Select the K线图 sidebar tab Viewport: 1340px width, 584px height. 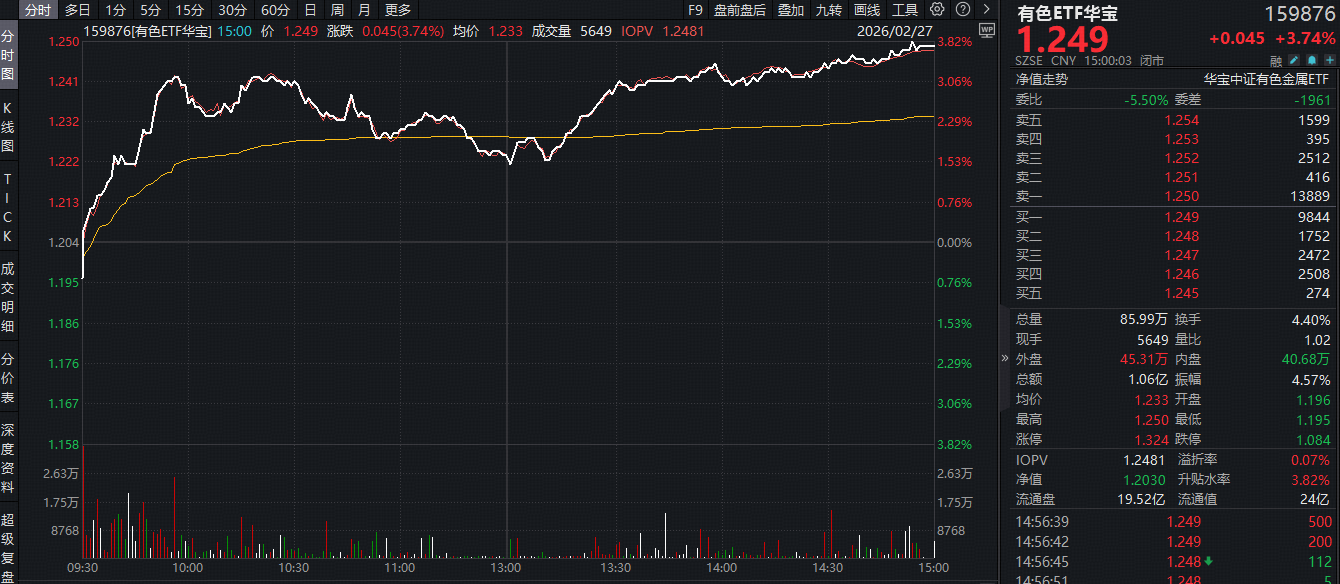[x=8, y=127]
